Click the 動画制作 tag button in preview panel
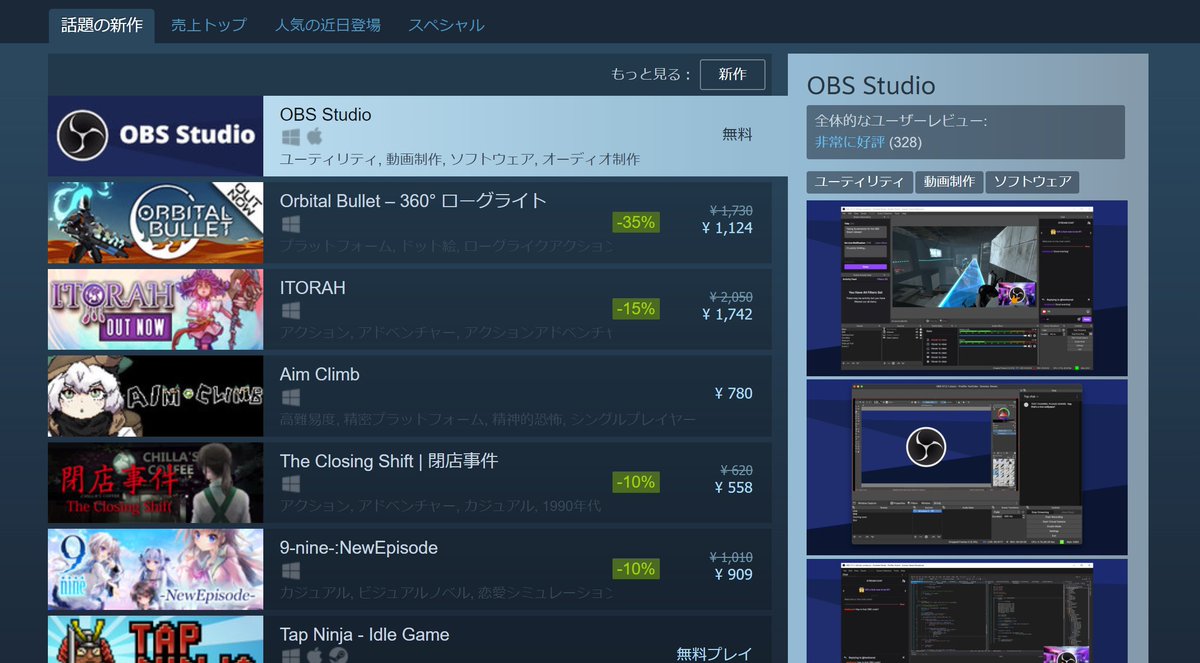Viewport: 1200px width, 663px height. 948,182
